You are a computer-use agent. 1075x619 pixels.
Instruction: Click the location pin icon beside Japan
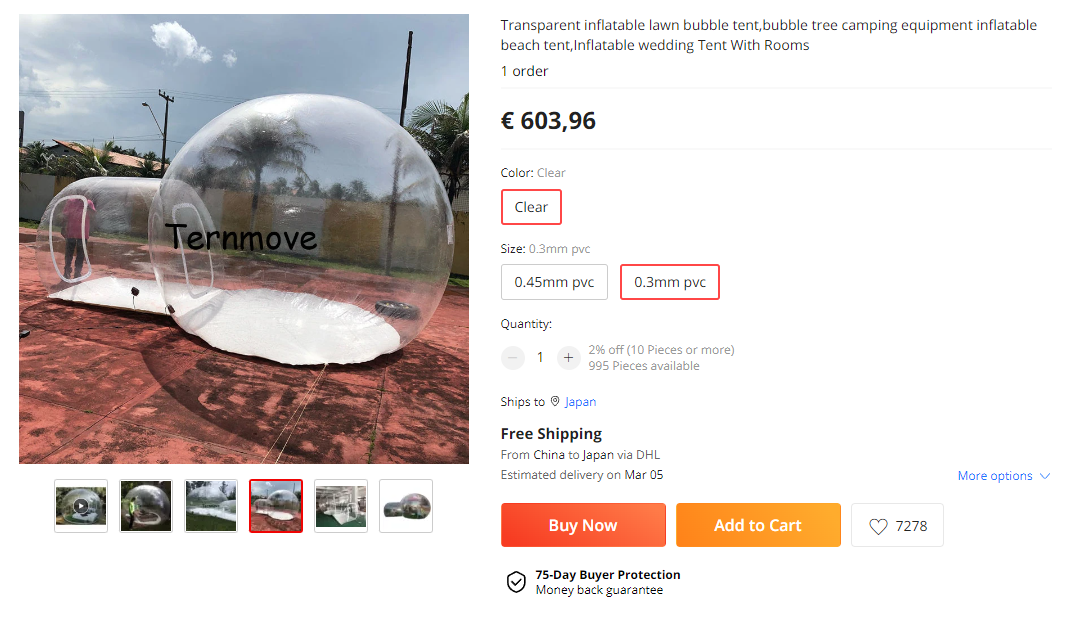555,401
